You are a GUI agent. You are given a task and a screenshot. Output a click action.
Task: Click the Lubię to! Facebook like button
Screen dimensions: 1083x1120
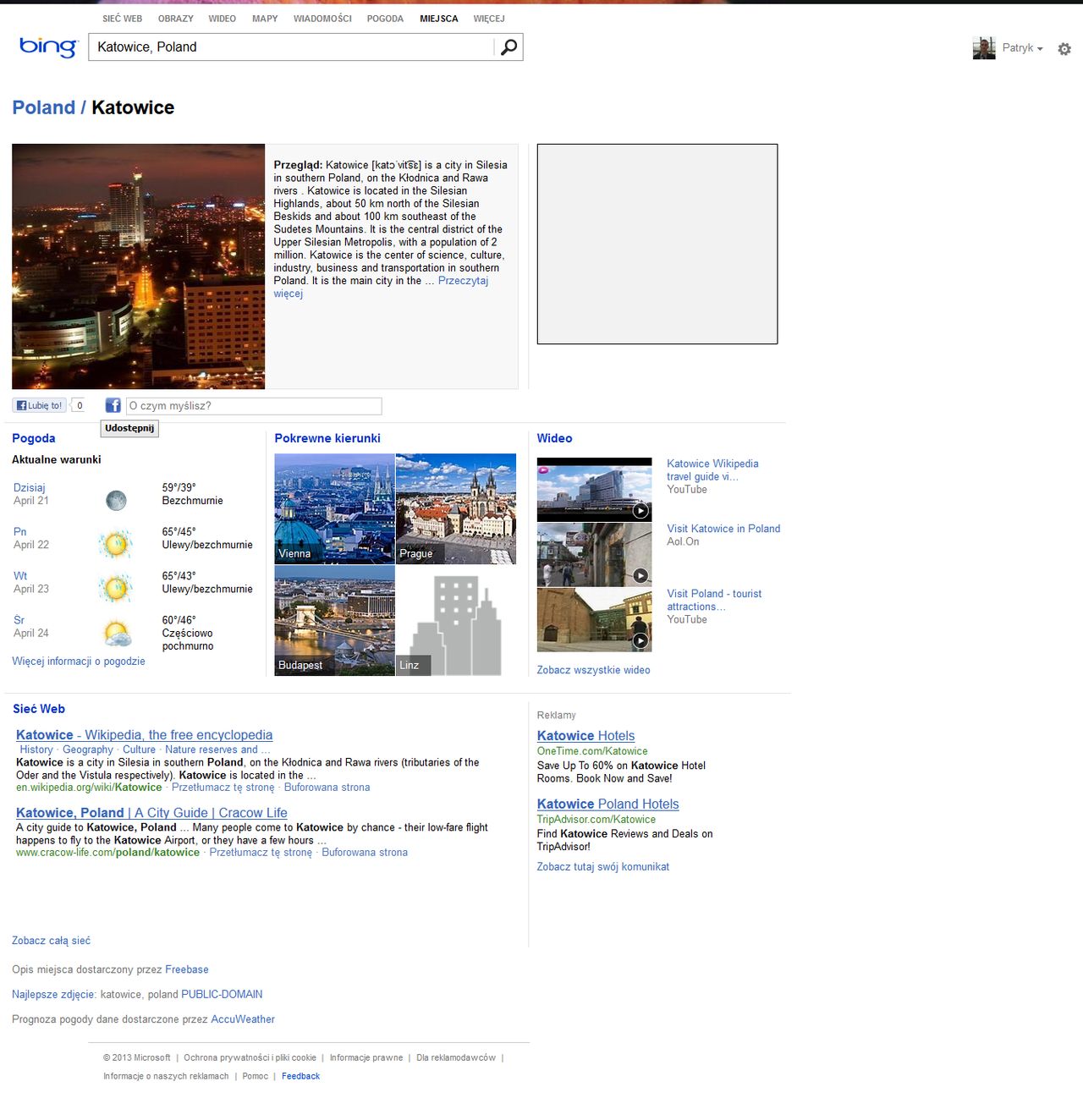(39, 405)
